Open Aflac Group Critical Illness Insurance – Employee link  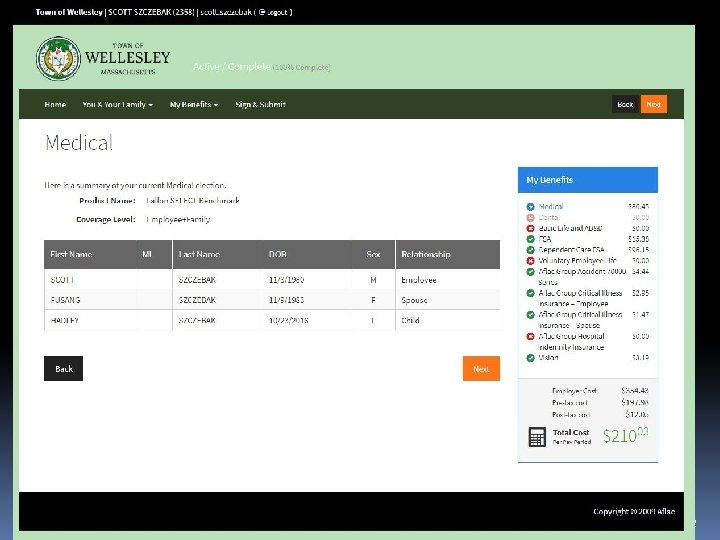580,298
